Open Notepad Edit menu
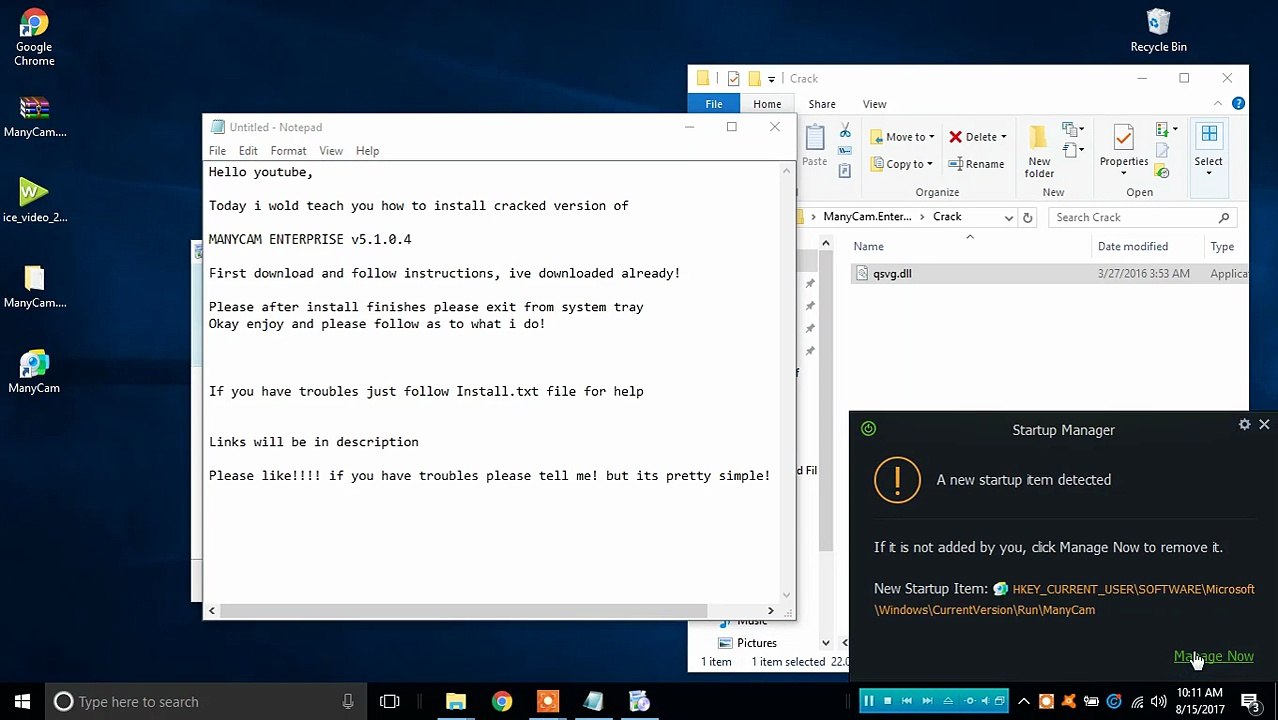Image resolution: width=1278 pixels, height=720 pixels. [x=248, y=151]
